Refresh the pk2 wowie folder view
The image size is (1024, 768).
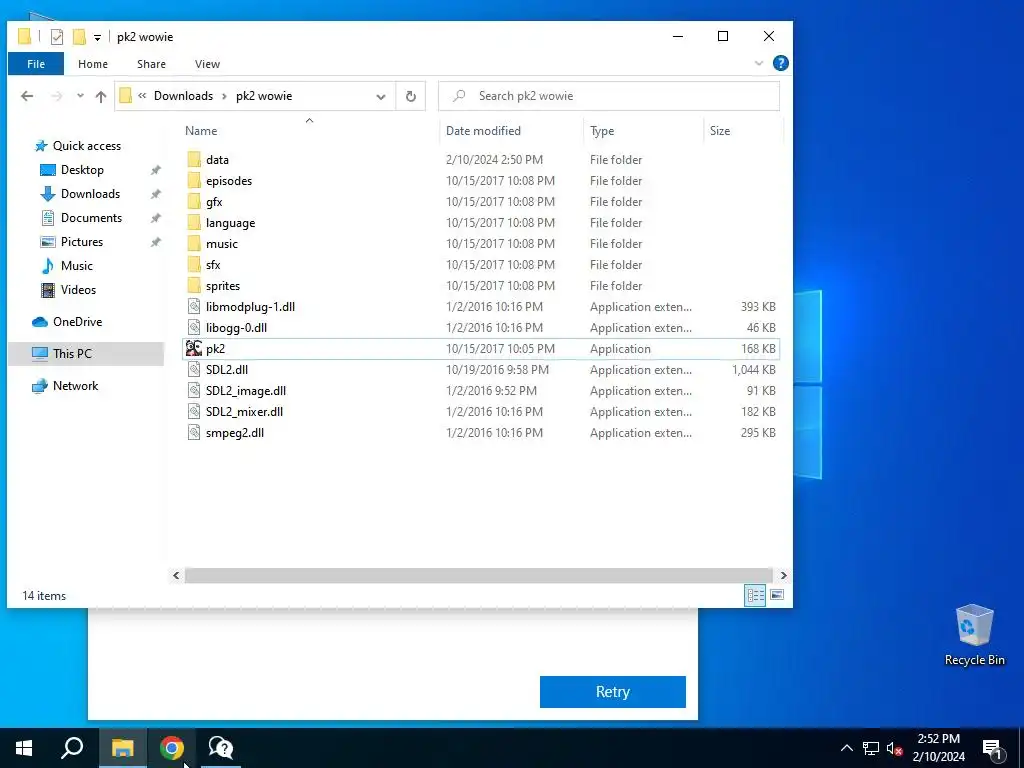411,96
